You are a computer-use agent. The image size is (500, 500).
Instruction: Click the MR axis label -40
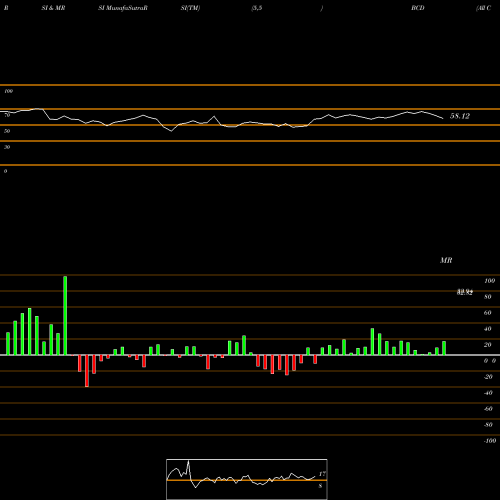point(488,393)
